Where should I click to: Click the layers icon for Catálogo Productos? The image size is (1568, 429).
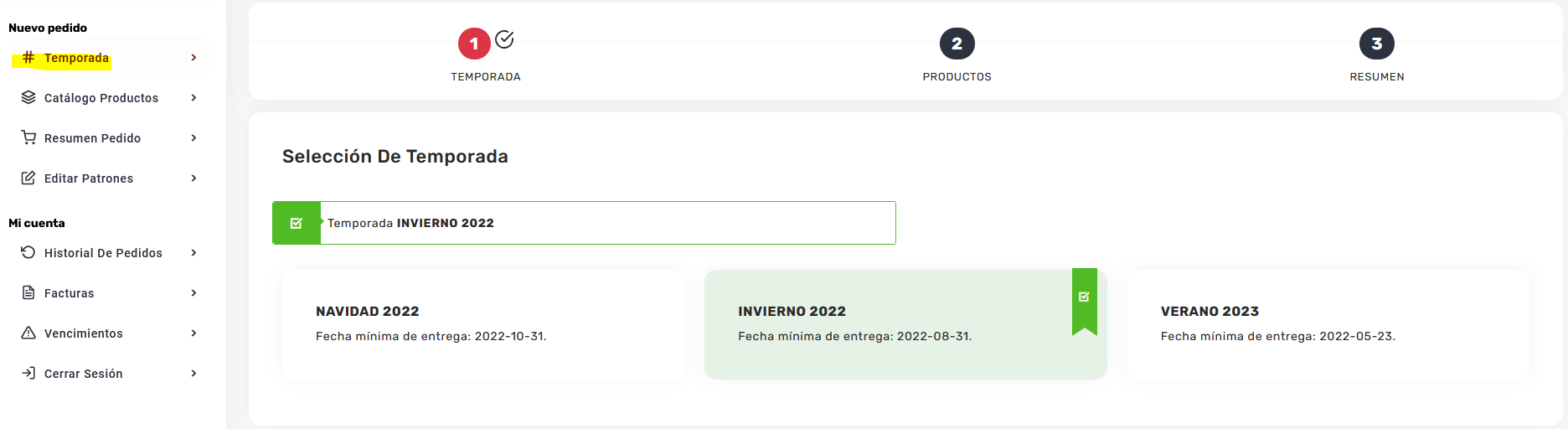[28, 97]
